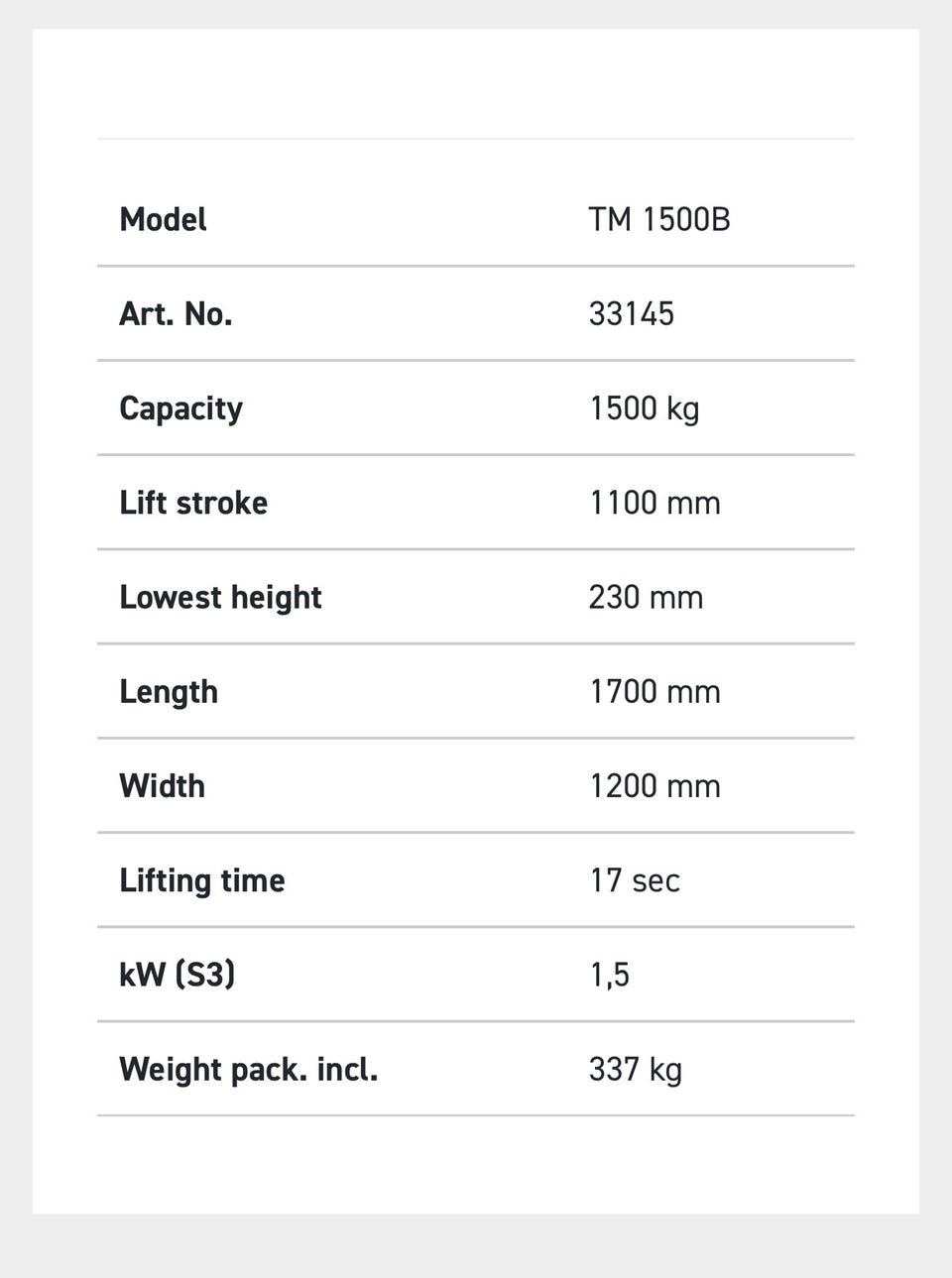Click the Weight pack. incl. label

pyautogui.click(x=248, y=1071)
